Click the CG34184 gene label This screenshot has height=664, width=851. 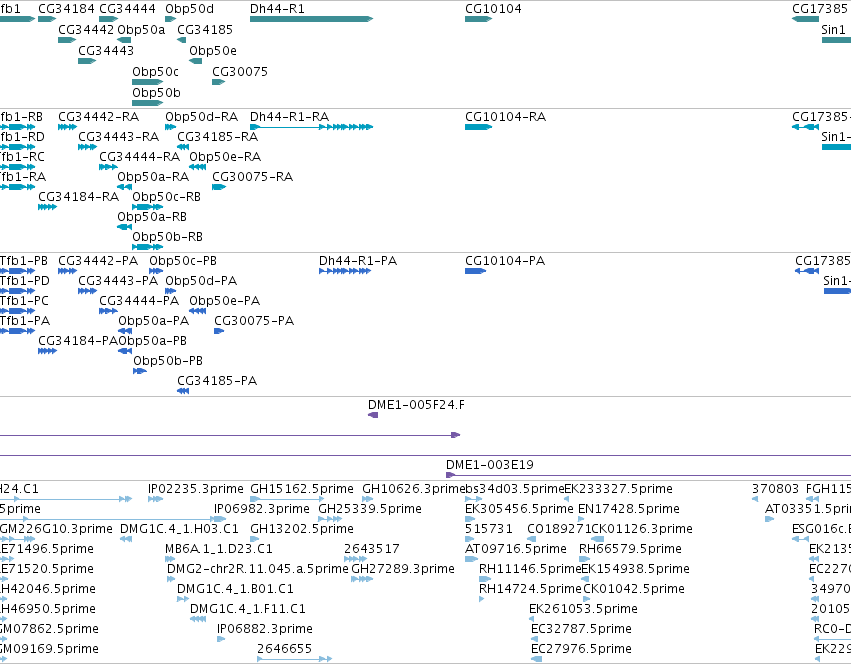(66, 9)
